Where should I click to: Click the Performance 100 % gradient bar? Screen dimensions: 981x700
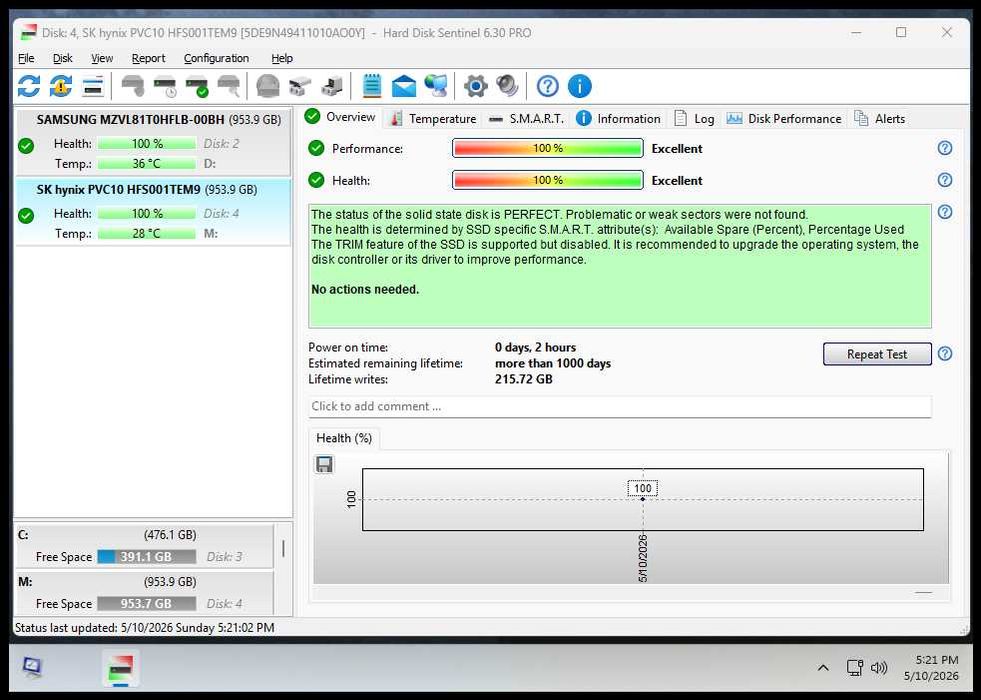(x=547, y=148)
